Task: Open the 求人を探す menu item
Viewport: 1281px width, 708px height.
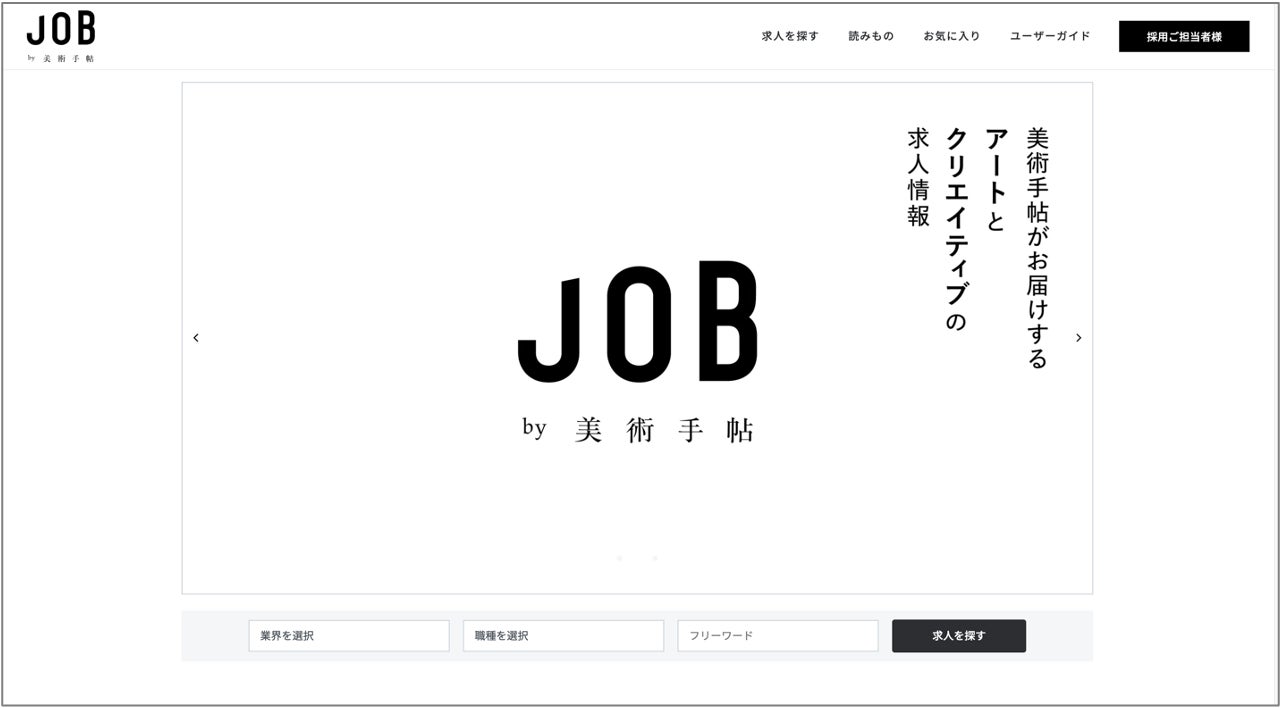Action: 790,36
